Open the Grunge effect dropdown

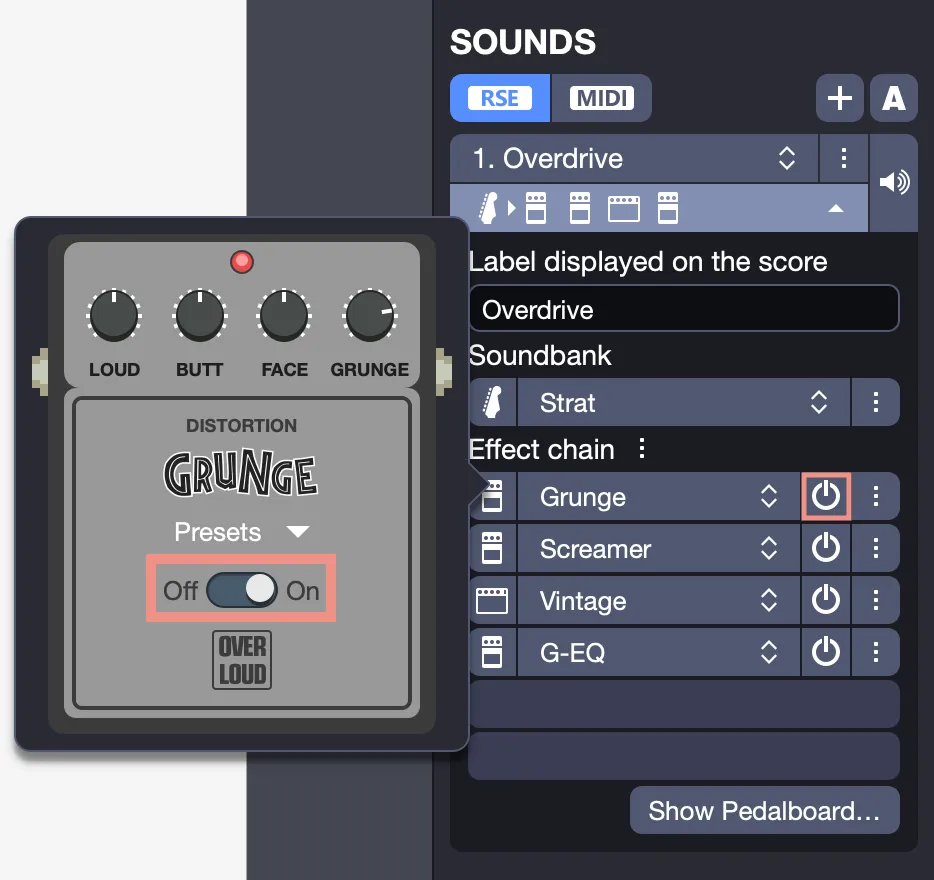pos(659,496)
